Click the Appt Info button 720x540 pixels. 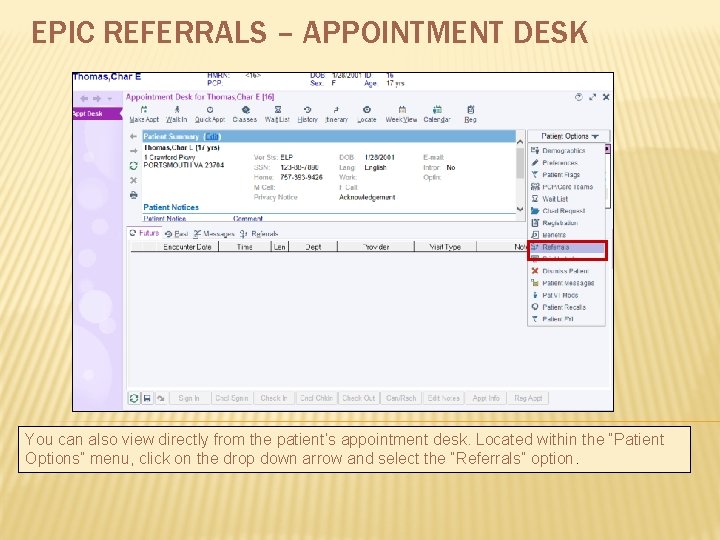click(x=486, y=398)
